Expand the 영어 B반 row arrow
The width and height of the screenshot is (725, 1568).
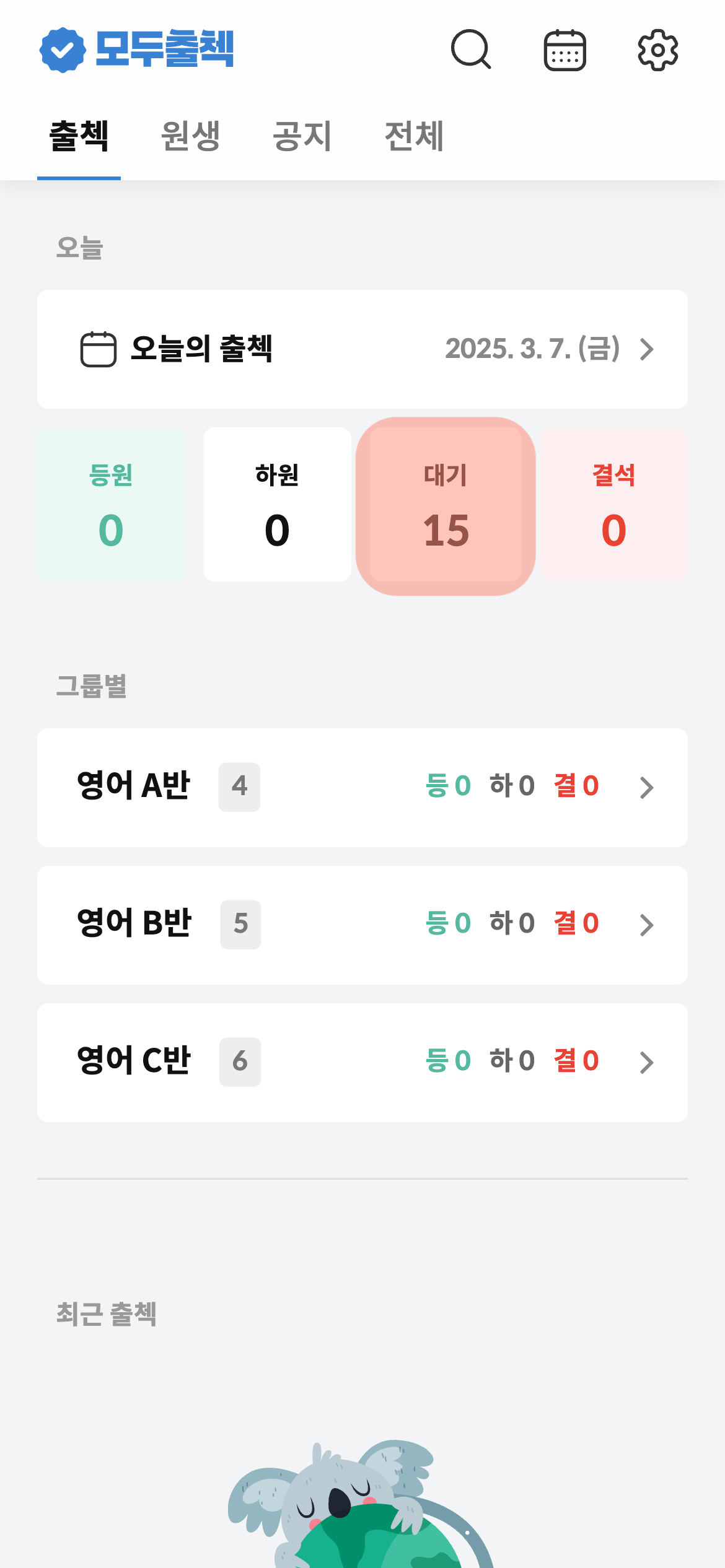coord(646,925)
